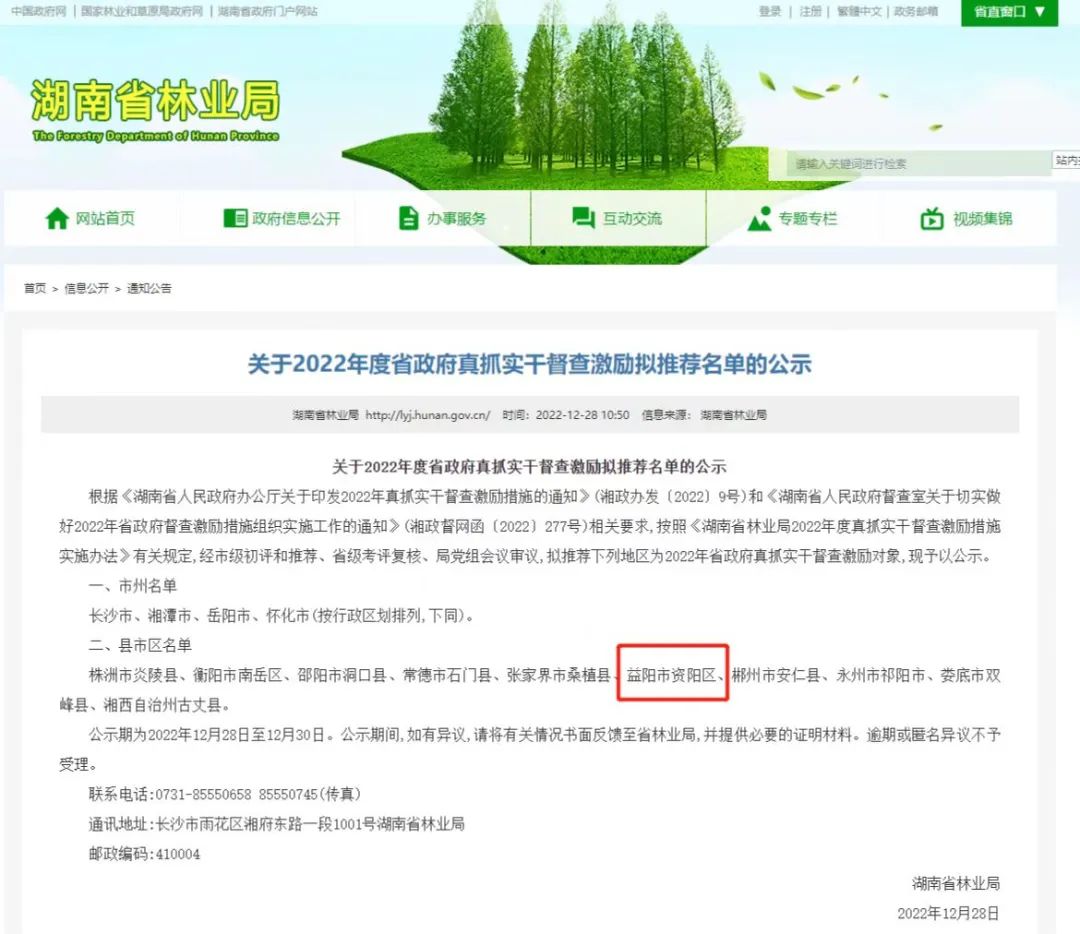Click the 视频集锦 TV icon
This screenshot has width=1080, height=934.
[x=932, y=218]
